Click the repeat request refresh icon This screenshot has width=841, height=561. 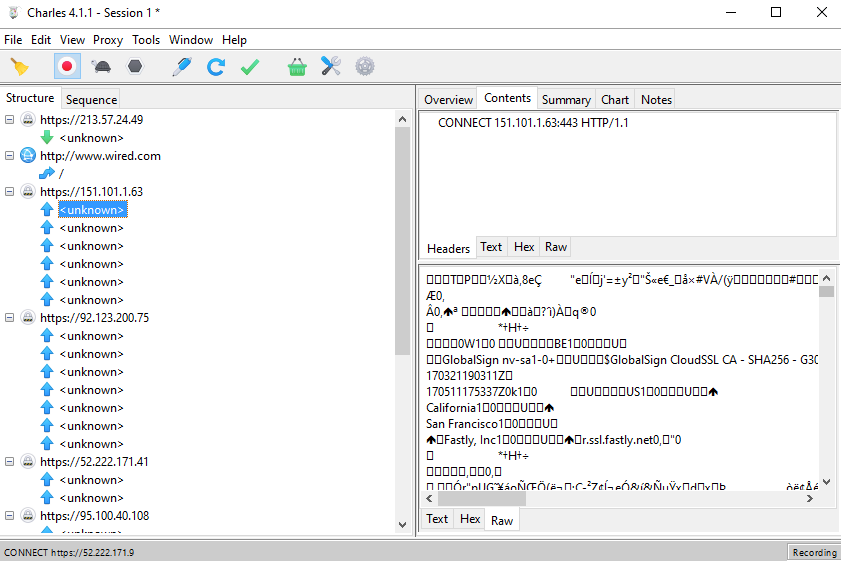[x=215, y=67]
